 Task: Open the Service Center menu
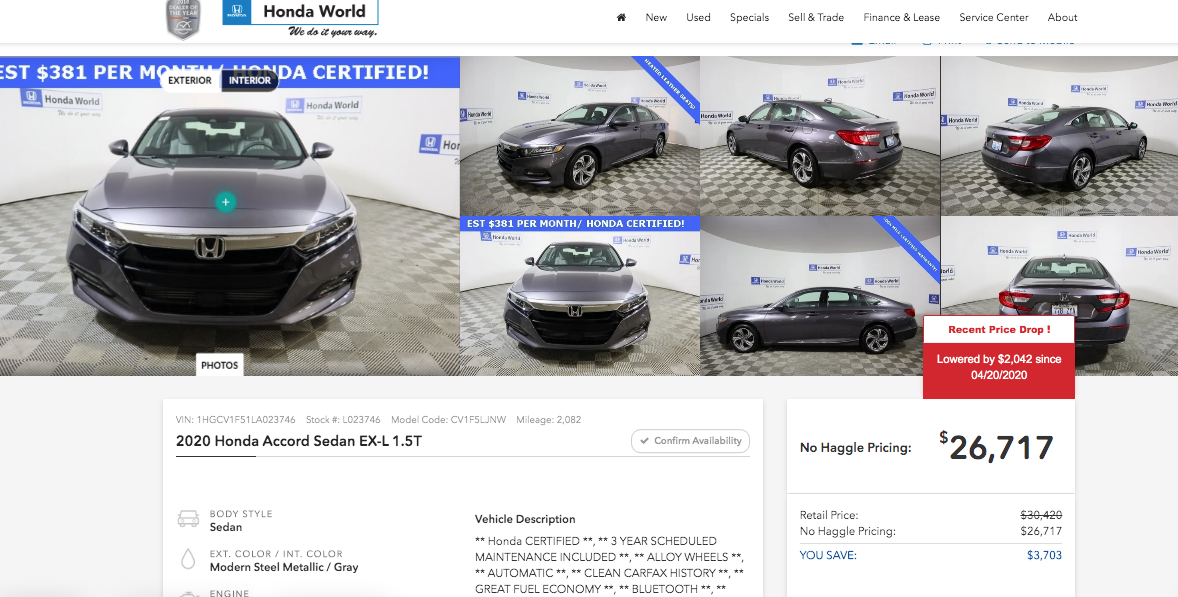coord(993,17)
